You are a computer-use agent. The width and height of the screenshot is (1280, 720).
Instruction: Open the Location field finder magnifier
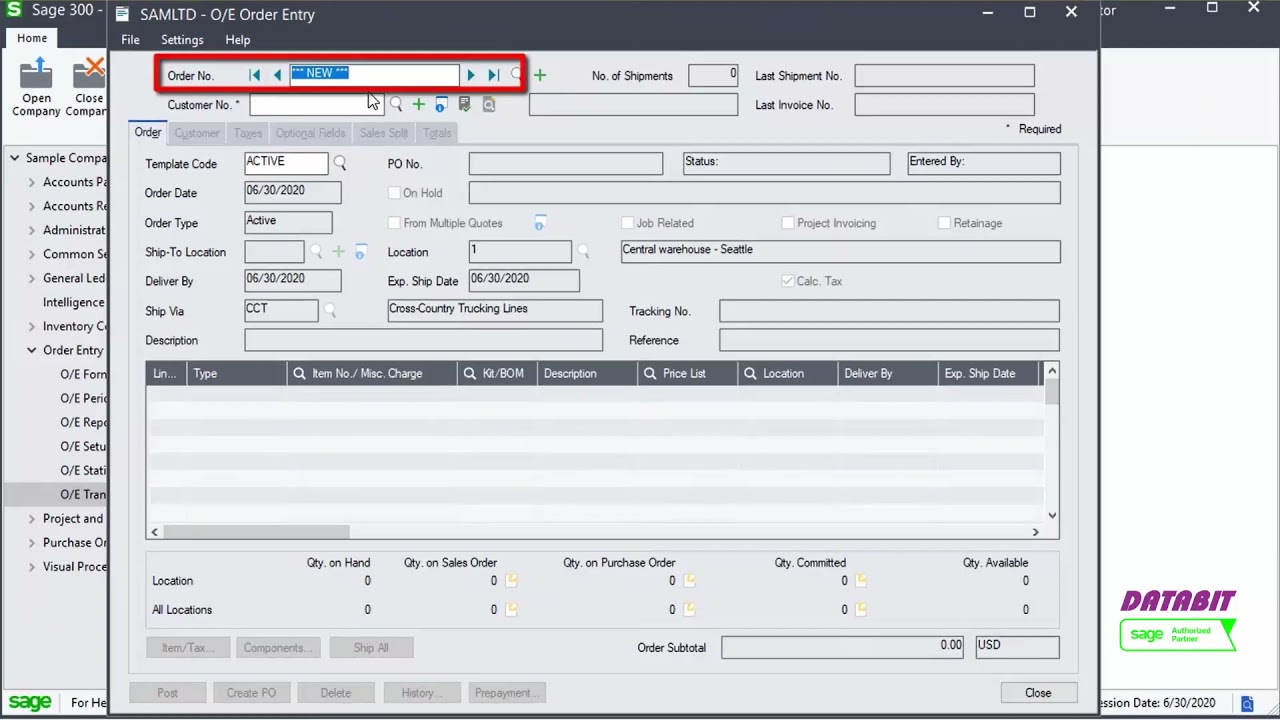[x=583, y=252]
